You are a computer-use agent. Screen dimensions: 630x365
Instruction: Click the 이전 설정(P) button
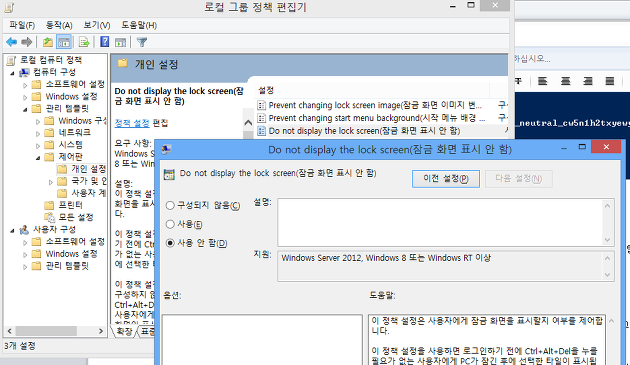446,178
